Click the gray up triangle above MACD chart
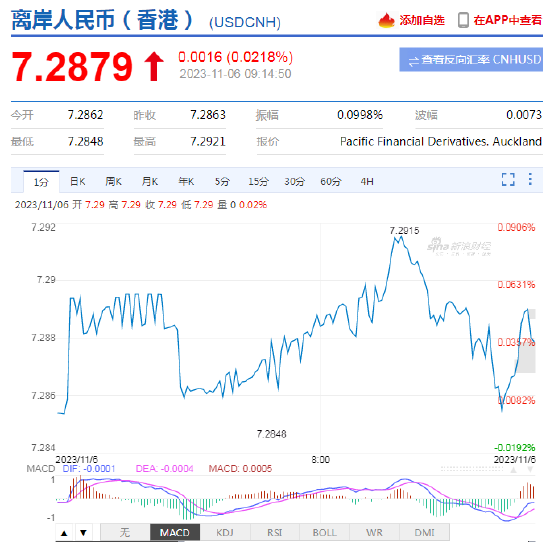The image size is (550, 542). pyautogui.click(x=514, y=469)
